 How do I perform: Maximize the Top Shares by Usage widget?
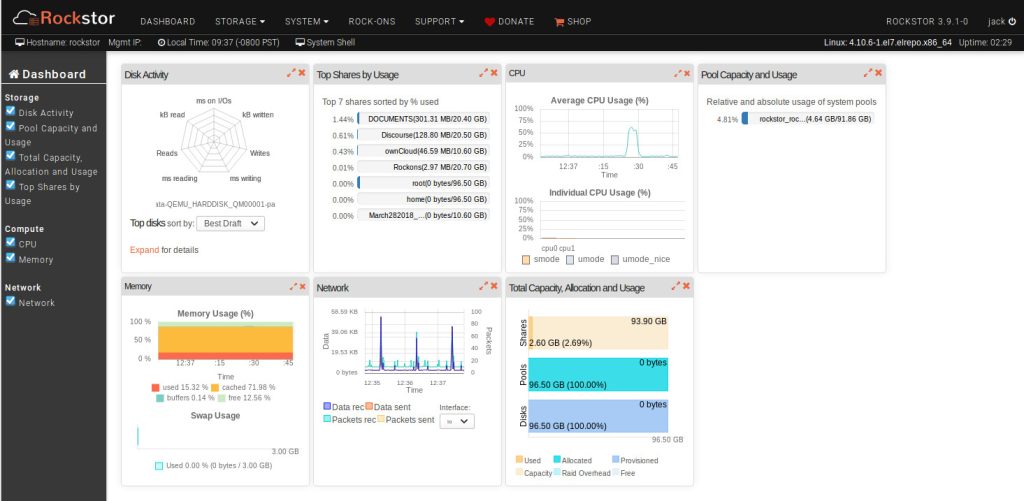483,73
